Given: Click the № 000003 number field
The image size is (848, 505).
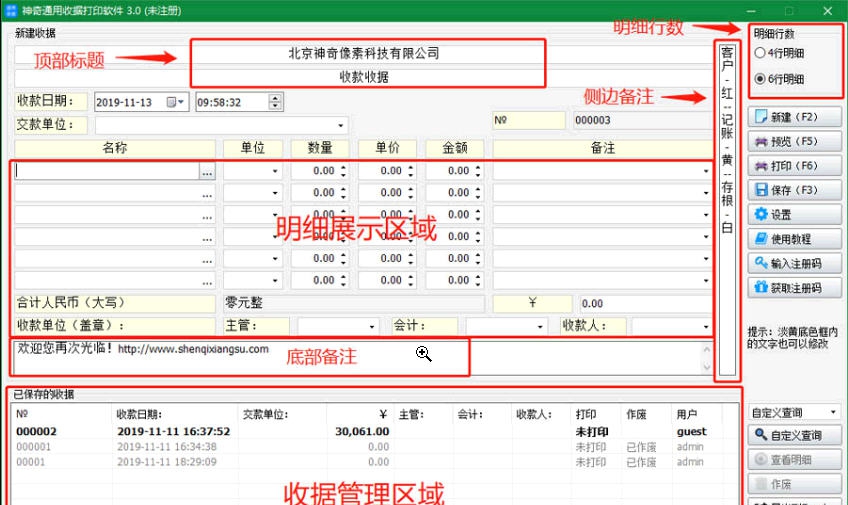Looking at the screenshot, I should point(642,120).
